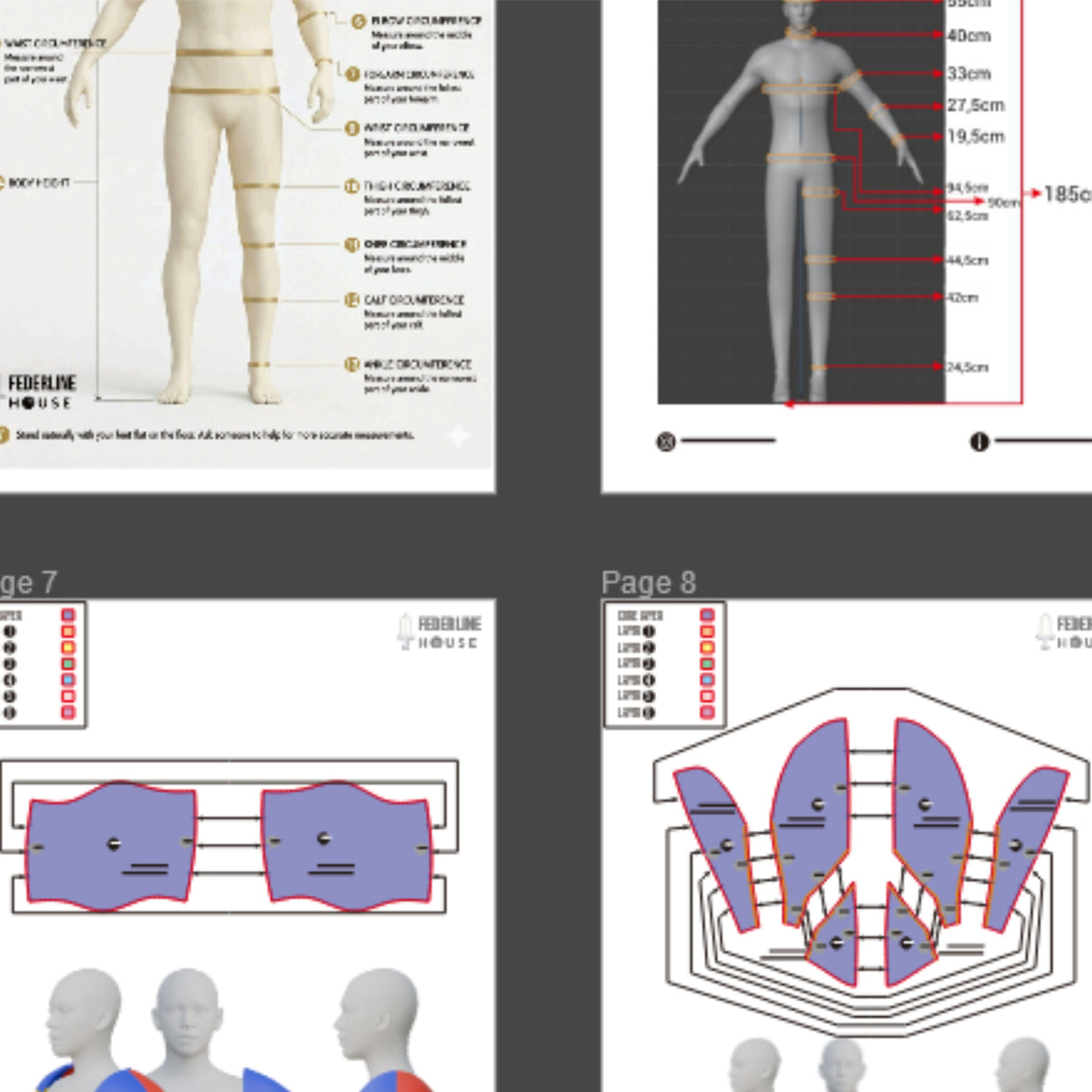1092x1092 pixels.
Task: Select the Page 8 label
Action: [649, 582]
